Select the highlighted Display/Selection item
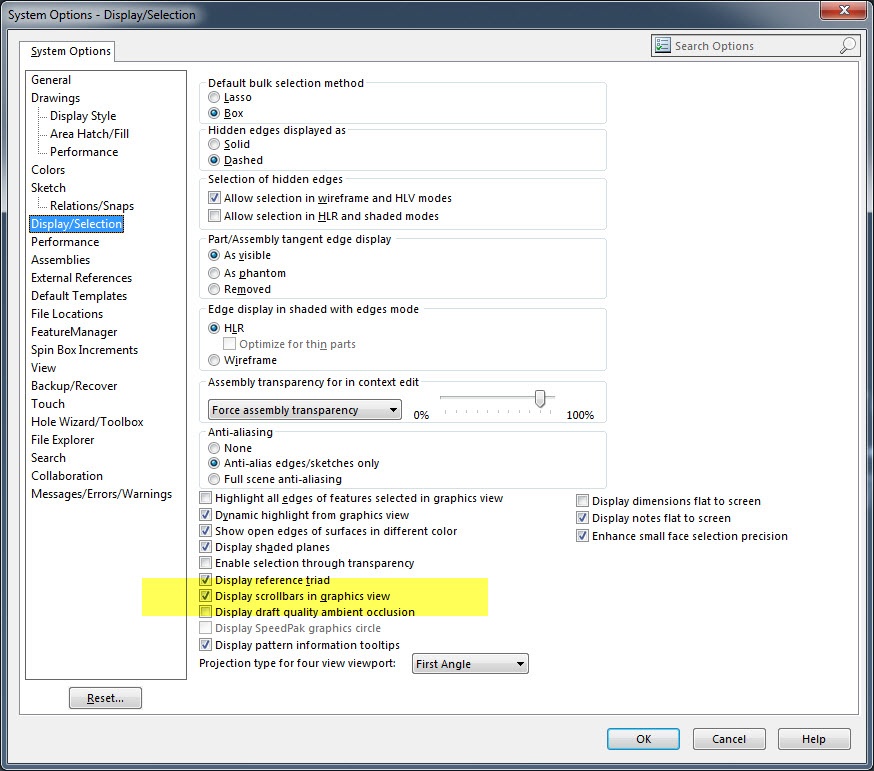The image size is (874, 771). (x=76, y=224)
